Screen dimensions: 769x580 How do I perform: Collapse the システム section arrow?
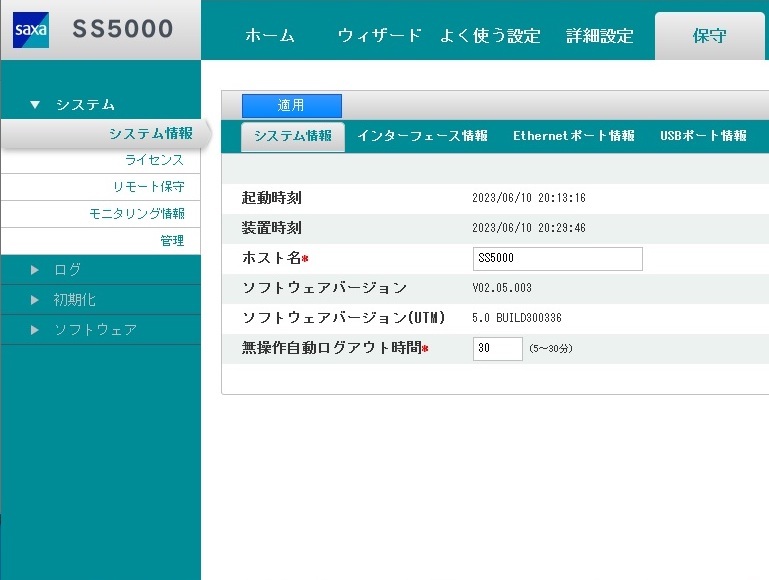pos(35,104)
